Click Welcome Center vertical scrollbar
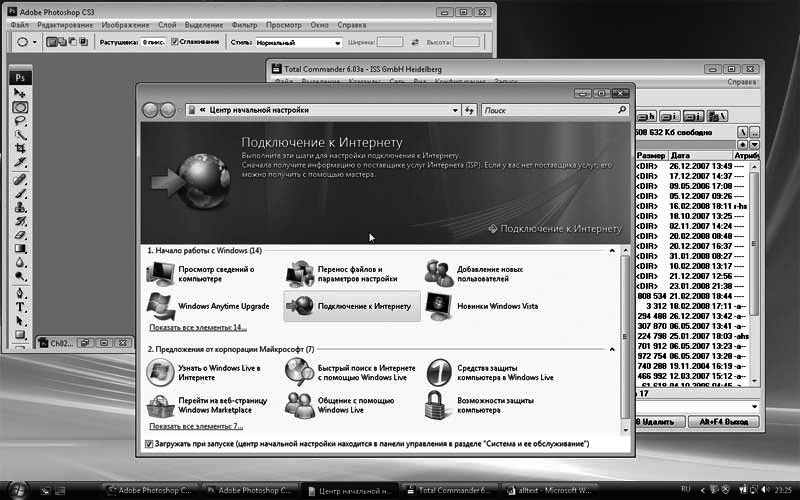 point(626,339)
